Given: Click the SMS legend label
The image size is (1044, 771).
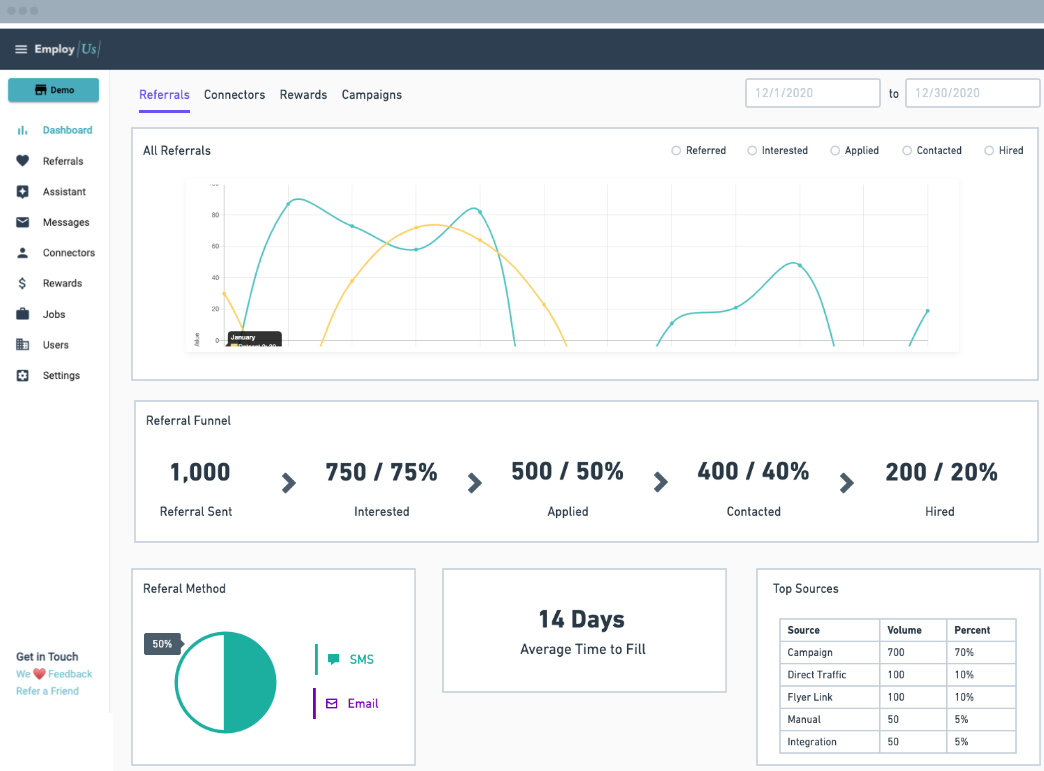Looking at the screenshot, I should [362, 660].
